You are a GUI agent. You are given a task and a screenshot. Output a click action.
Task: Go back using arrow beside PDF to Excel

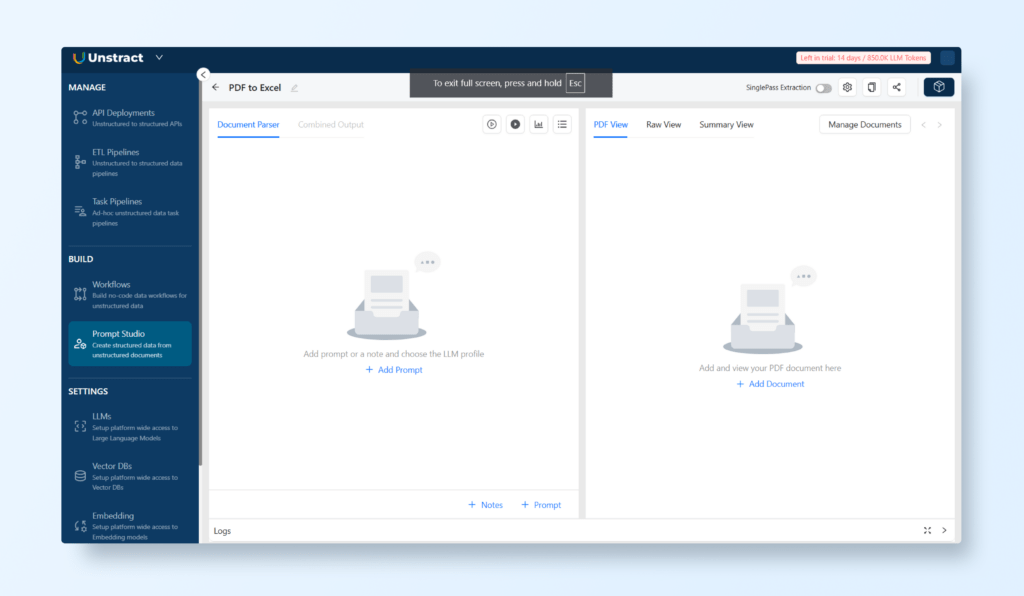pyautogui.click(x=216, y=88)
